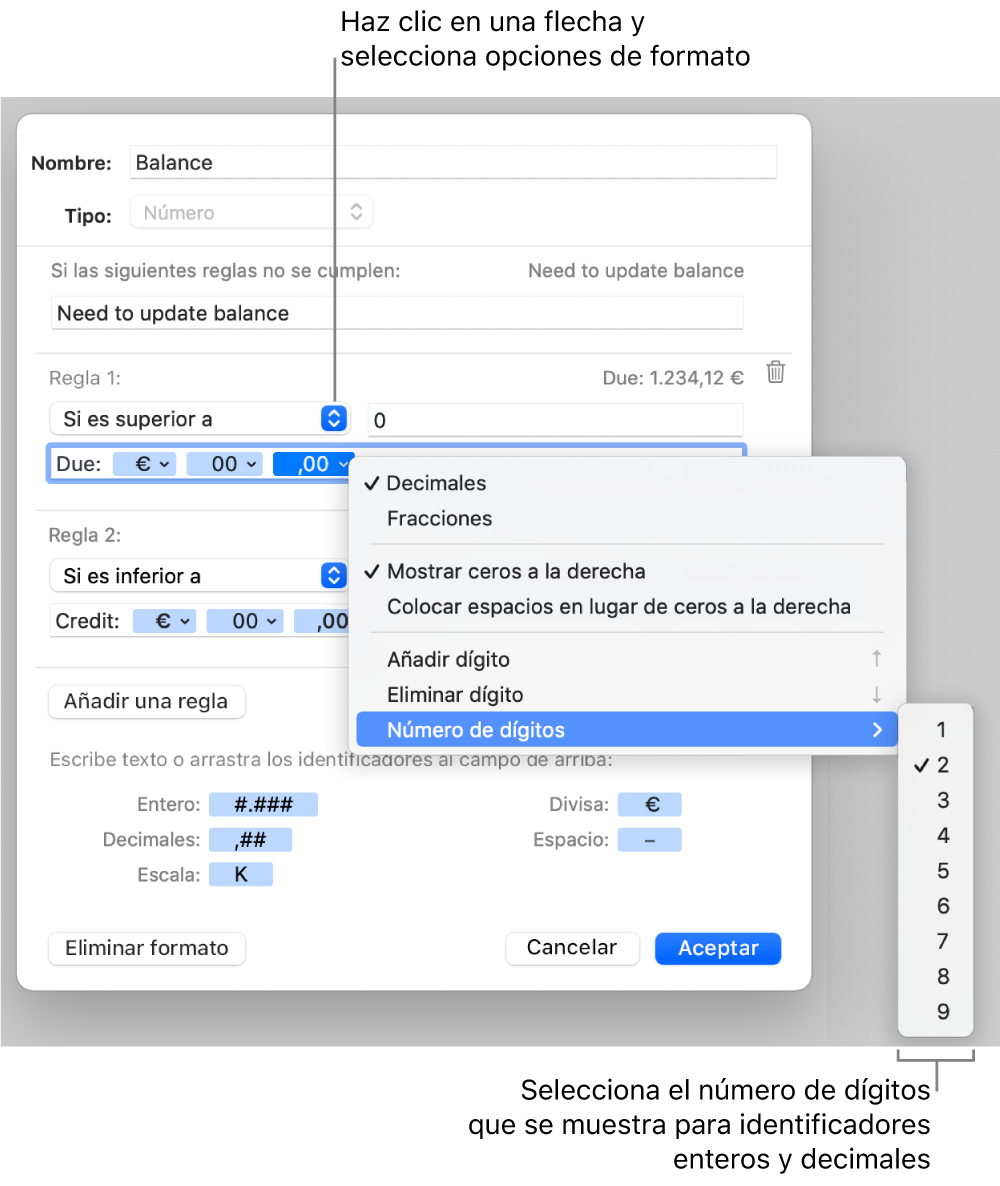Select the Espacio – token
This screenshot has height=1186, width=1000.
click(x=650, y=840)
